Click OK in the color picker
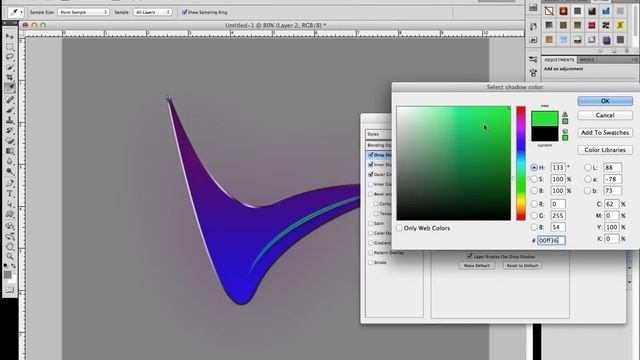This screenshot has width=640, height=360. [x=605, y=101]
